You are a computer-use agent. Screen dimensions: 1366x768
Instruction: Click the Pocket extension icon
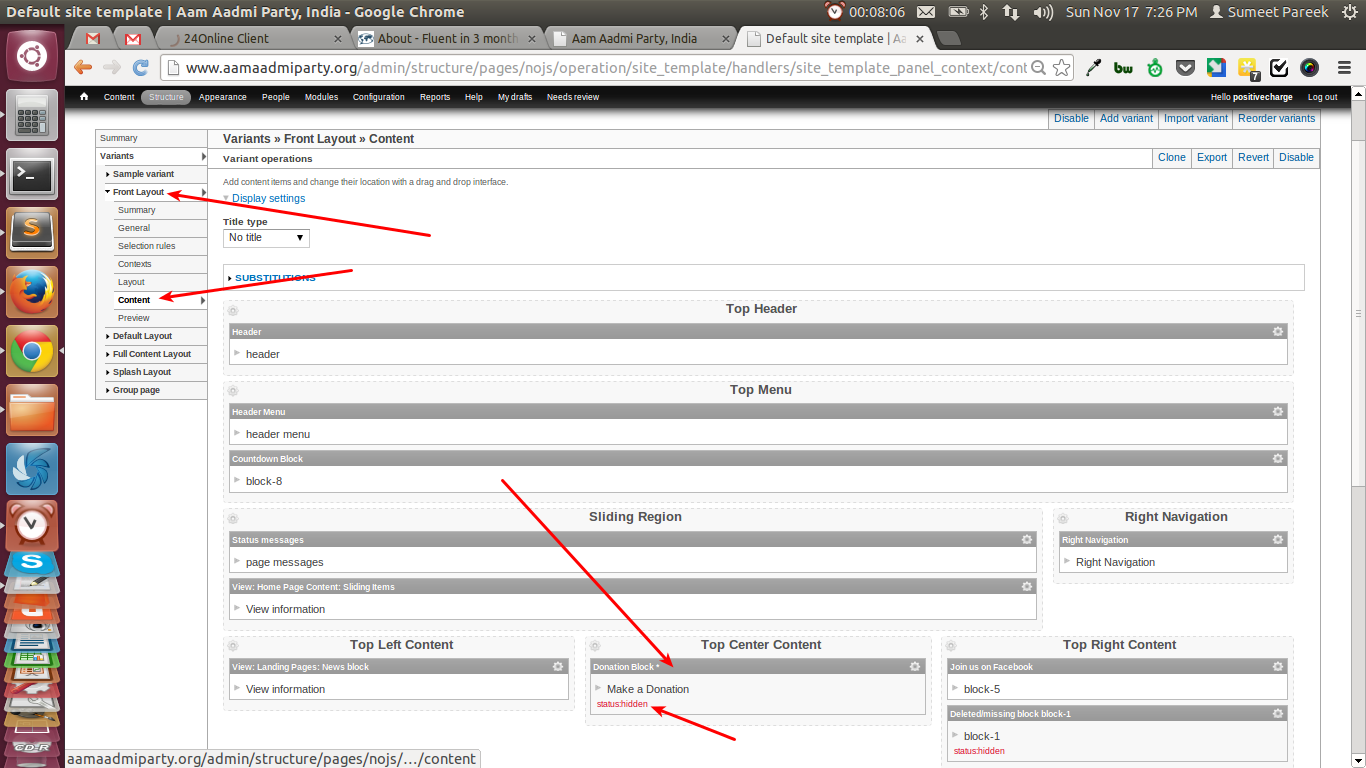pyautogui.click(x=1185, y=68)
